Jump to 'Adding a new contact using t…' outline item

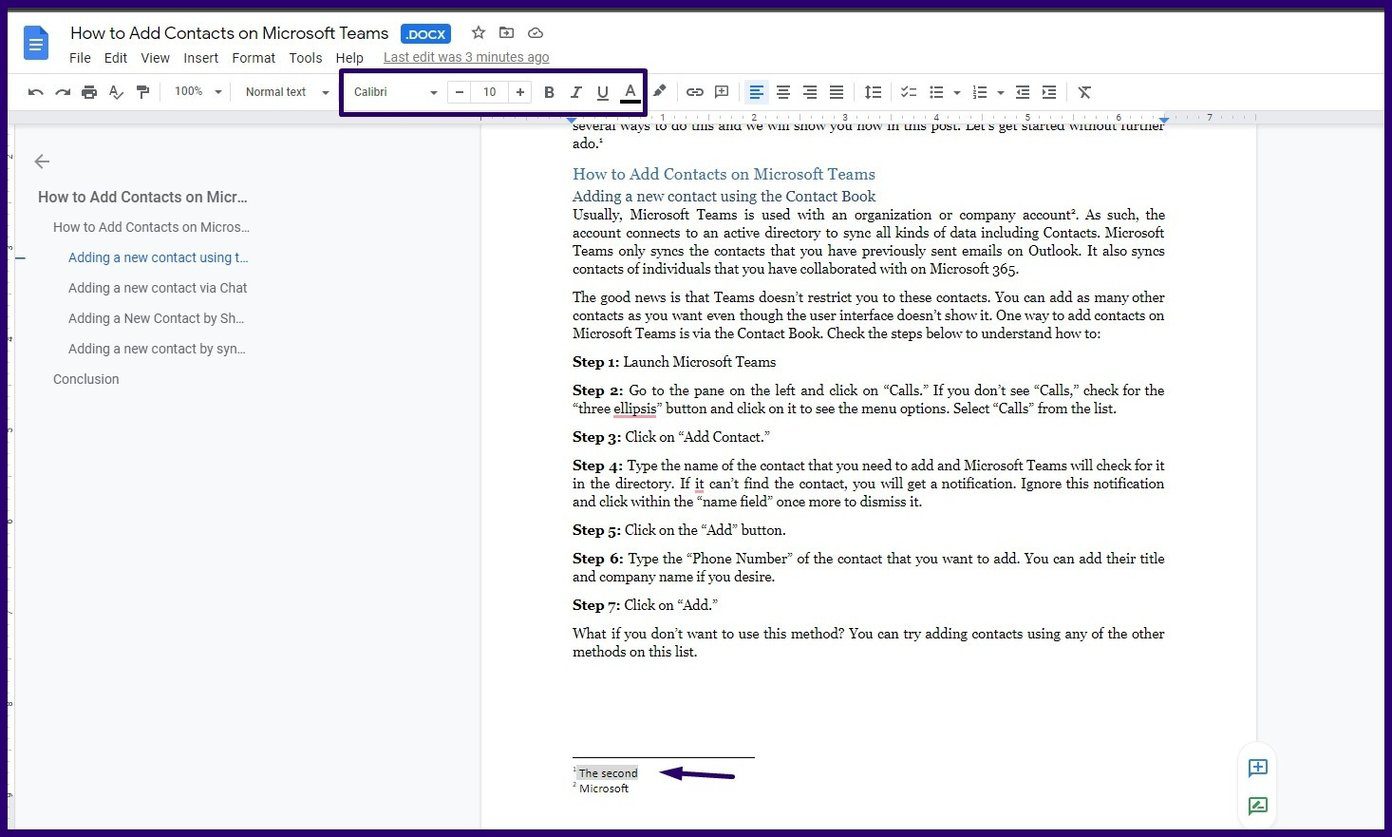(x=158, y=257)
